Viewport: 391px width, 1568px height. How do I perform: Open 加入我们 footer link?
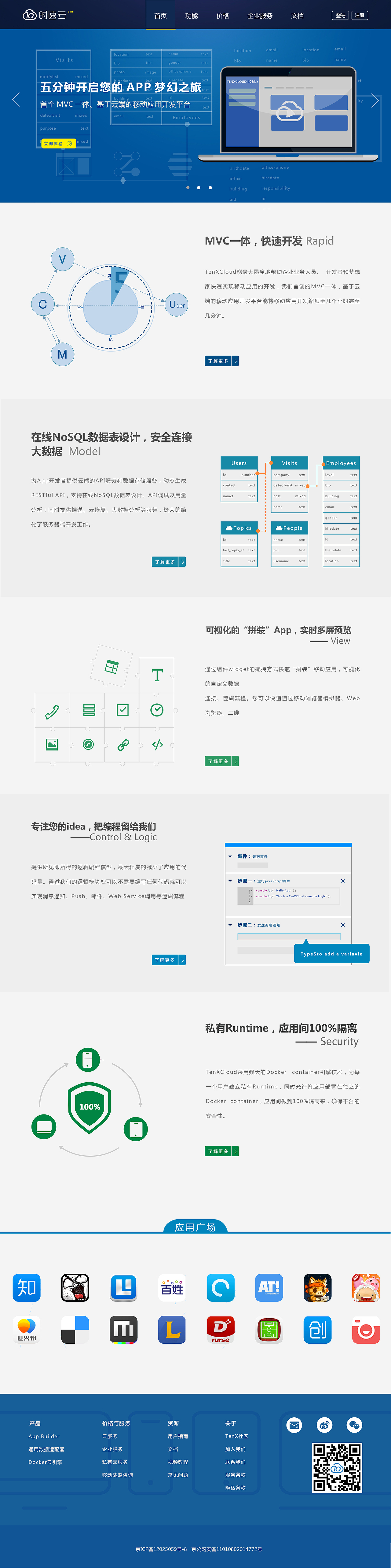pyautogui.click(x=235, y=1449)
